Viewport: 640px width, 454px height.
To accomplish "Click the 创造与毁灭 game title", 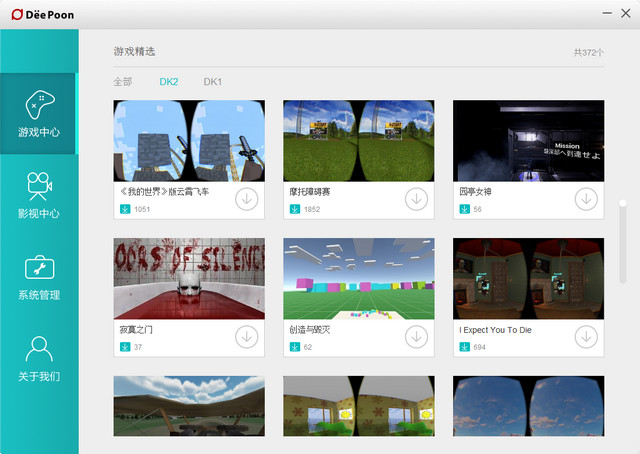I will 310,329.
